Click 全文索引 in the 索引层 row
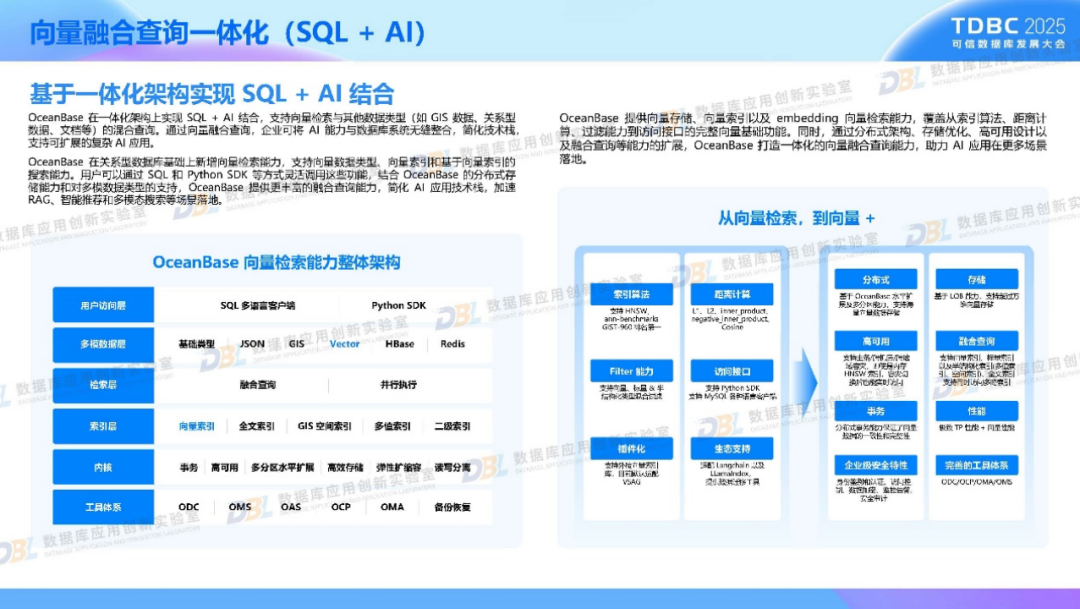Image resolution: width=1080 pixels, height=609 pixels. click(257, 426)
